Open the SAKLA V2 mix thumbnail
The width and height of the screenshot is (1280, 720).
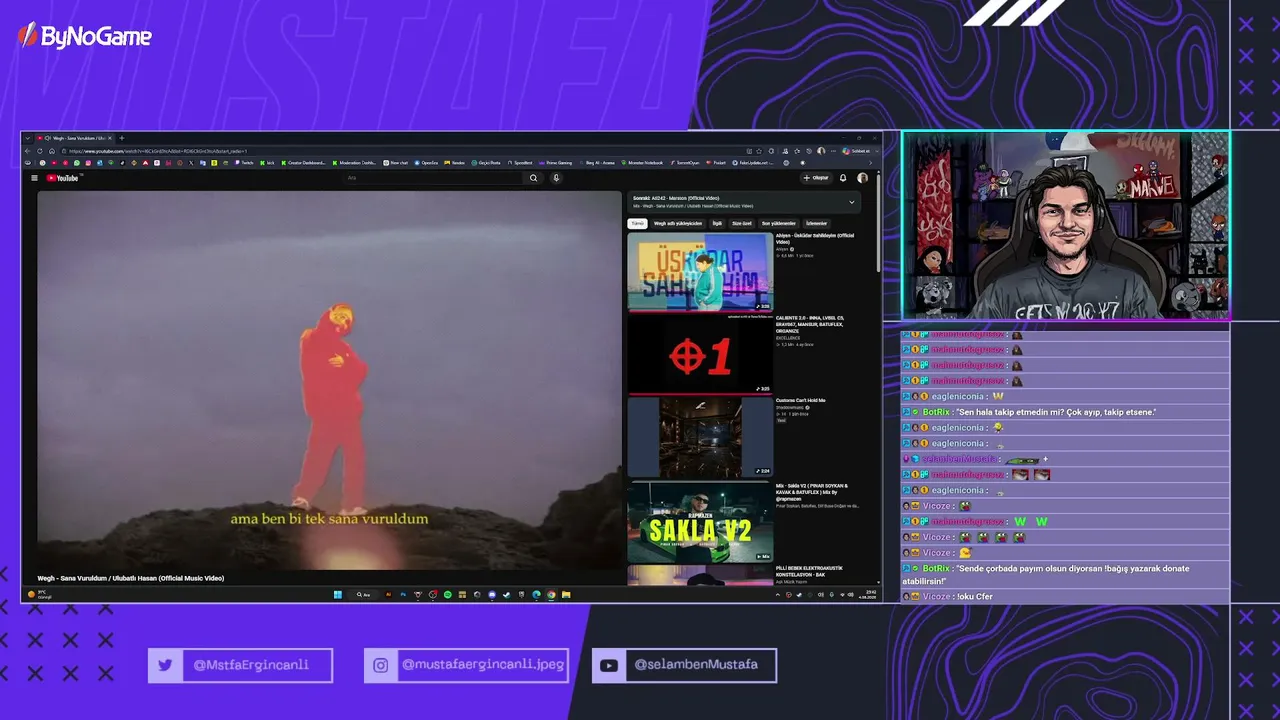click(x=700, y=522)
